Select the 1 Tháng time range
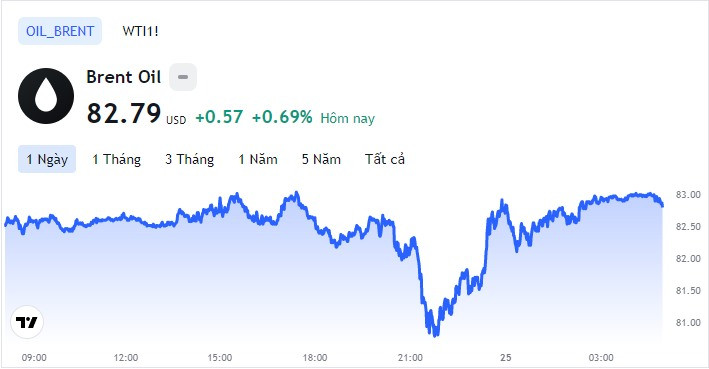 [x=117, y=159]
